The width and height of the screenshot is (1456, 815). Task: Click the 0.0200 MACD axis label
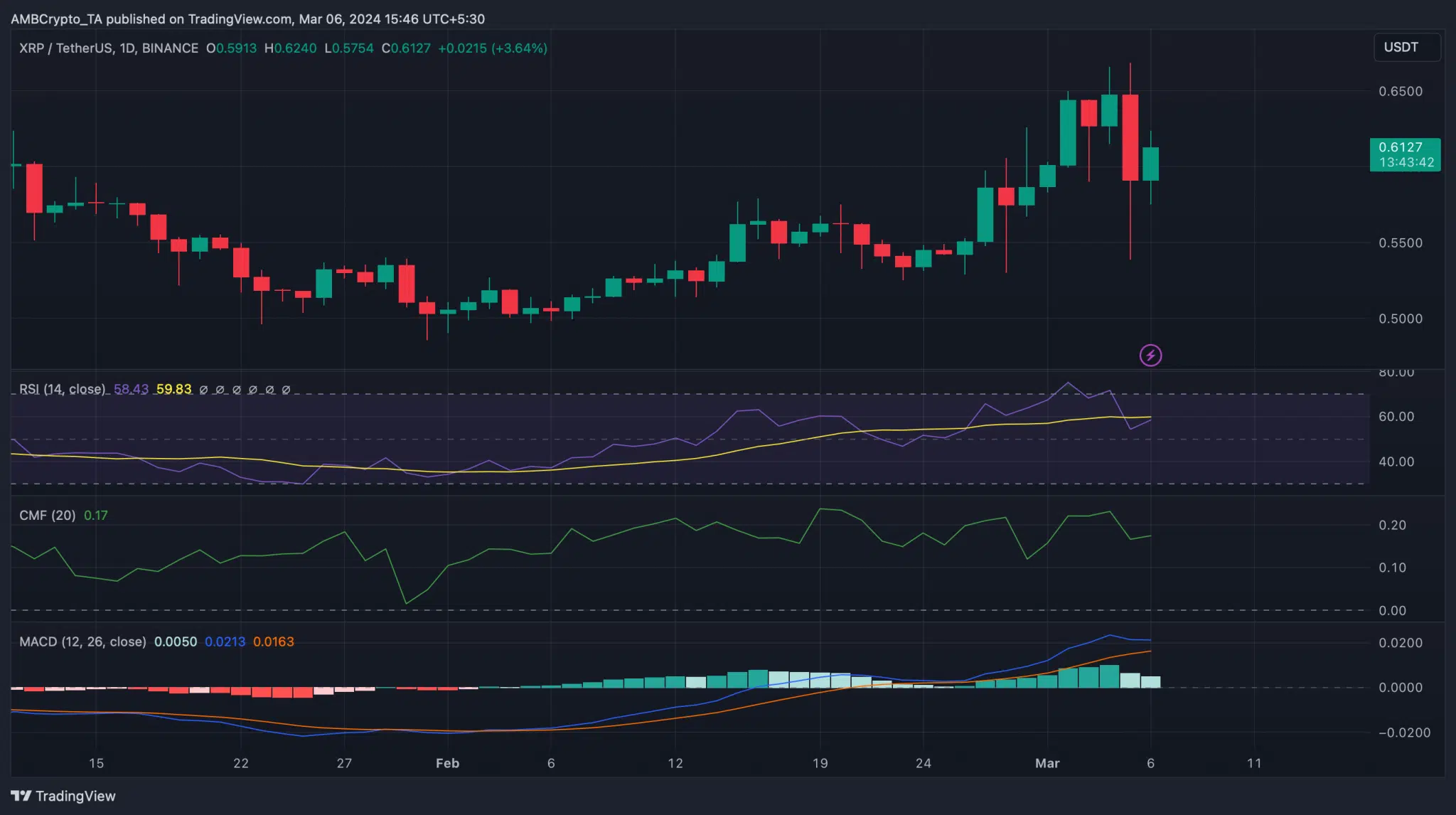click(x=1401, y=642)
